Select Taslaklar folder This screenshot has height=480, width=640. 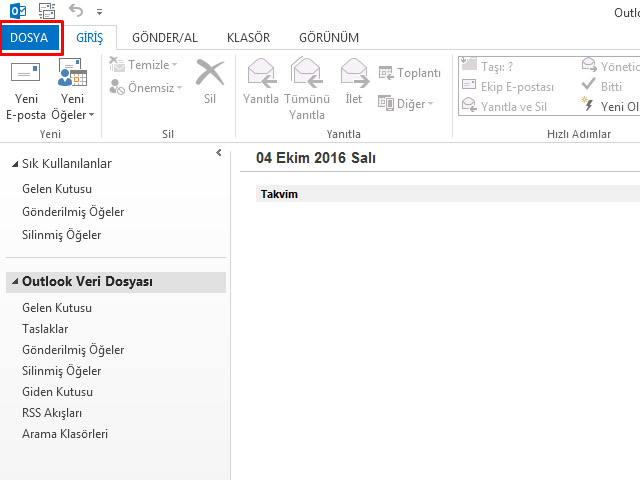[45, 328]
